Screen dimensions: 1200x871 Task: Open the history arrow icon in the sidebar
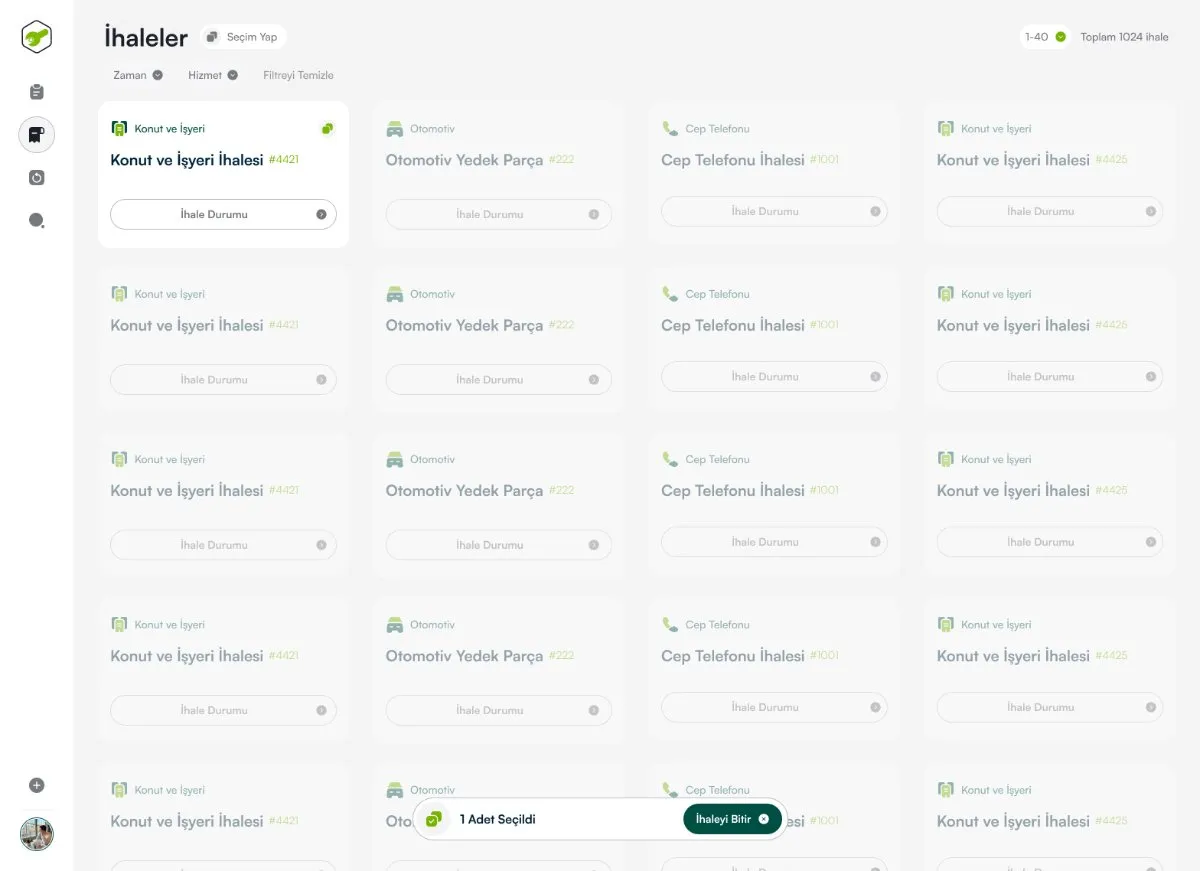[37, 178]
